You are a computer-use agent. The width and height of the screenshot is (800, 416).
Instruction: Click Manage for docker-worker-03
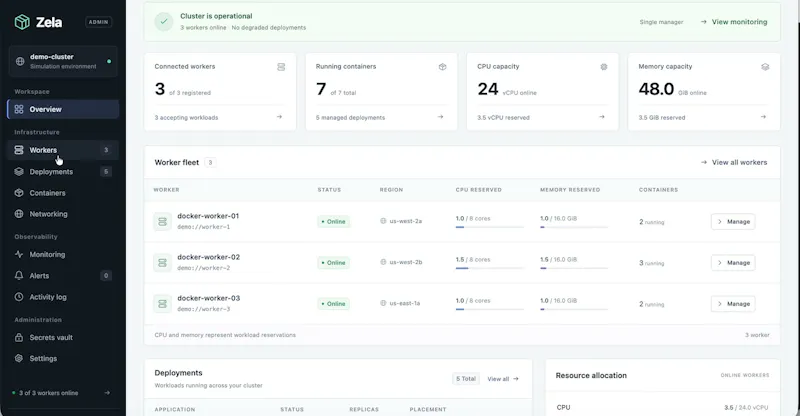click(733, 304)
